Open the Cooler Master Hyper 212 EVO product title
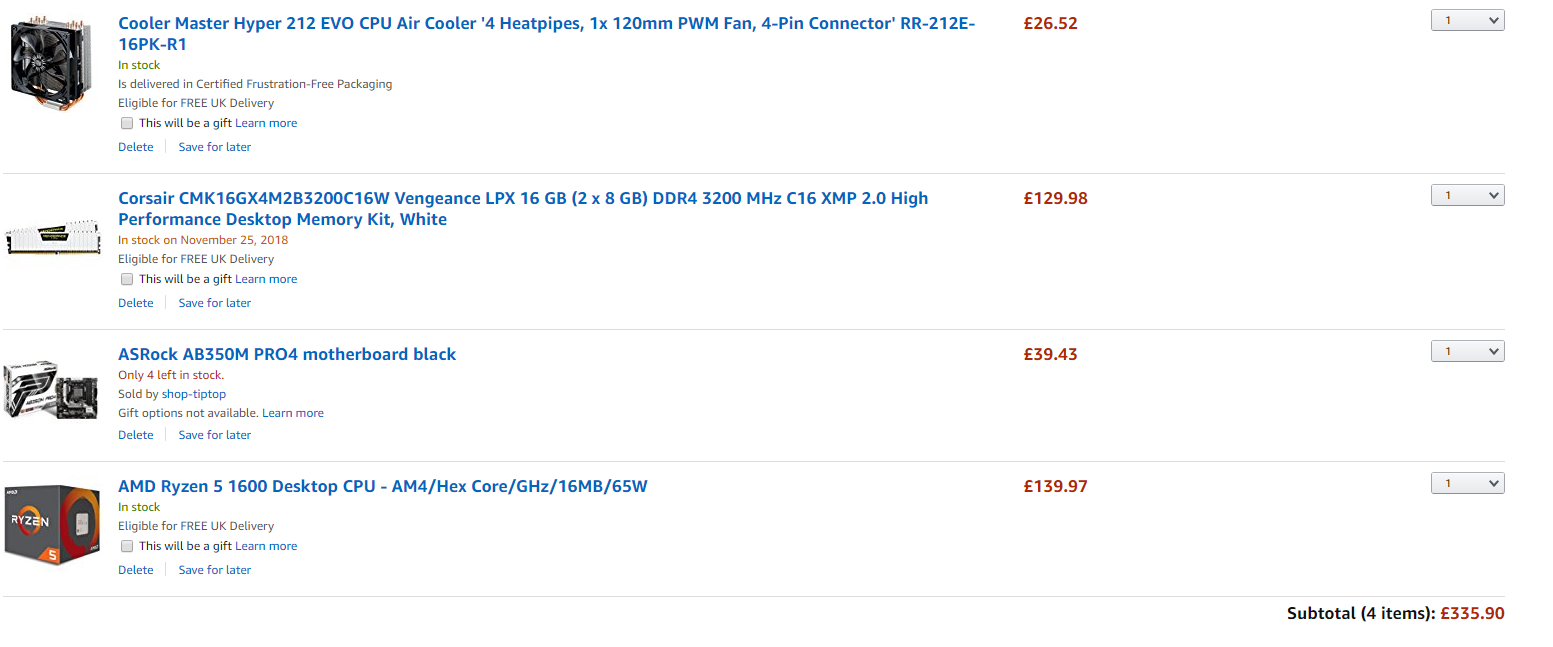Viewport: 1553px width, 647px height. tap(546, 23)
